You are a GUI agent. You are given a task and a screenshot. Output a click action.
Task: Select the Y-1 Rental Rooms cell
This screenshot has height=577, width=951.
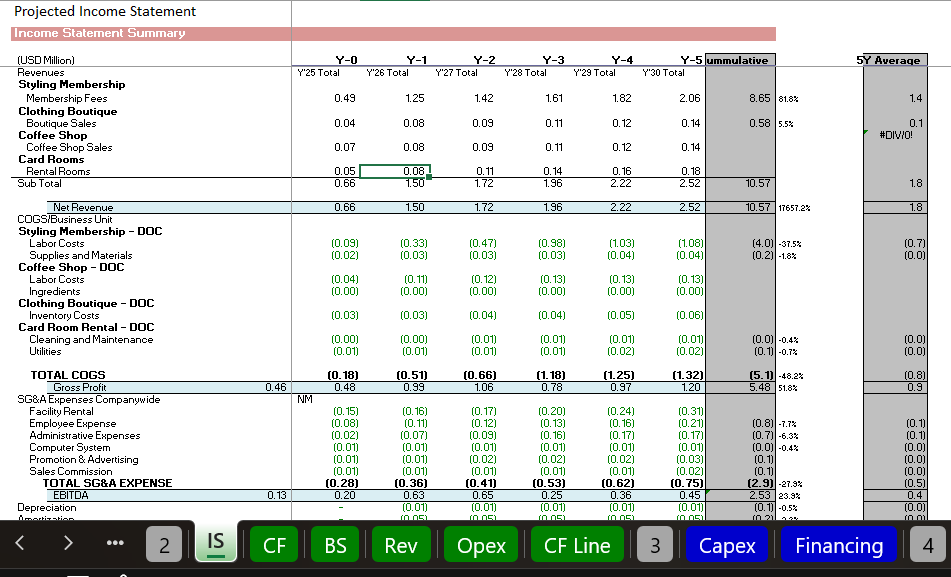395,171
